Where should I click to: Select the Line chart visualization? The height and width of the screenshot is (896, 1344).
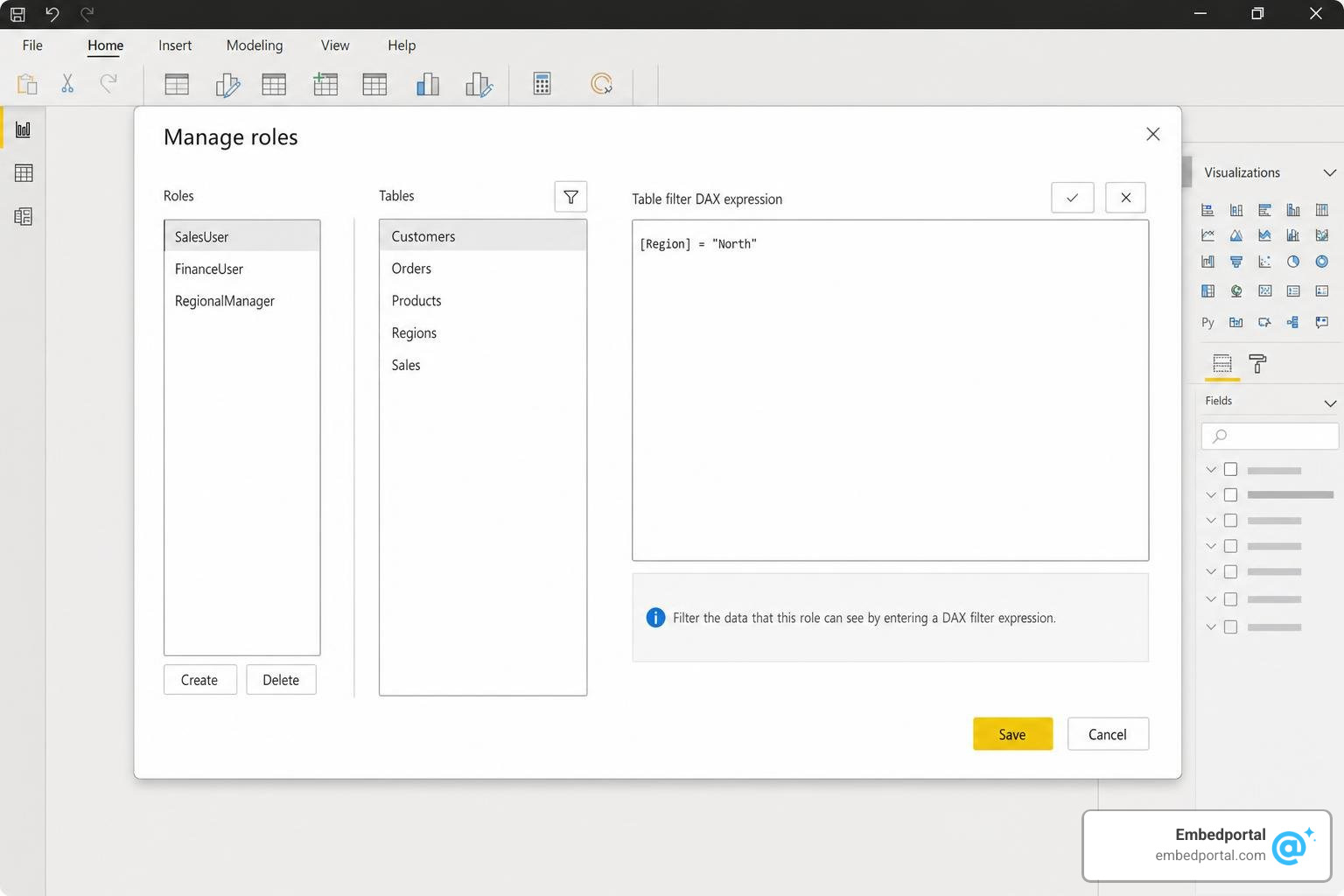click(1207, 235)
